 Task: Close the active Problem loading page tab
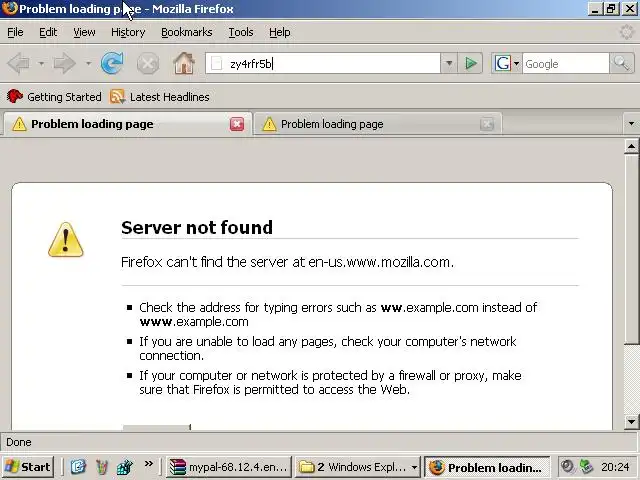point(237,124)
